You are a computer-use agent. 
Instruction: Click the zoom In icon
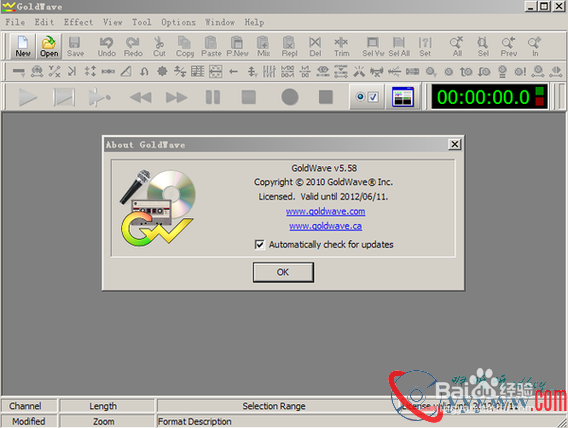click(x=535, y=46)
